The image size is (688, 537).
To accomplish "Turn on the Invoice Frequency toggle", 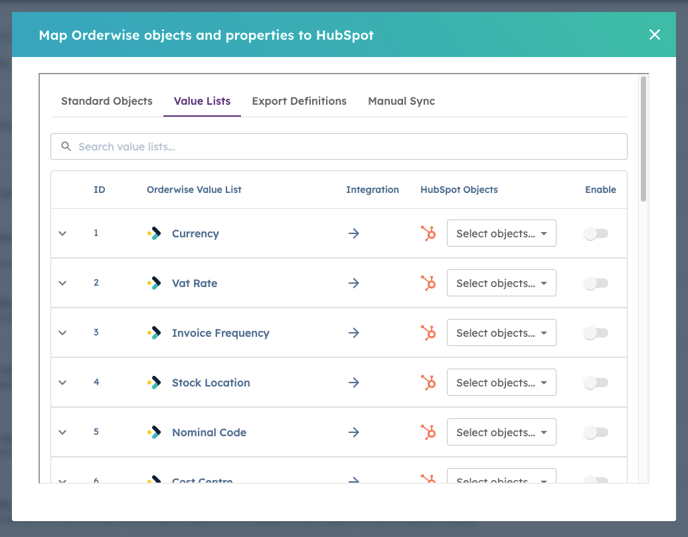I will 596,333.
